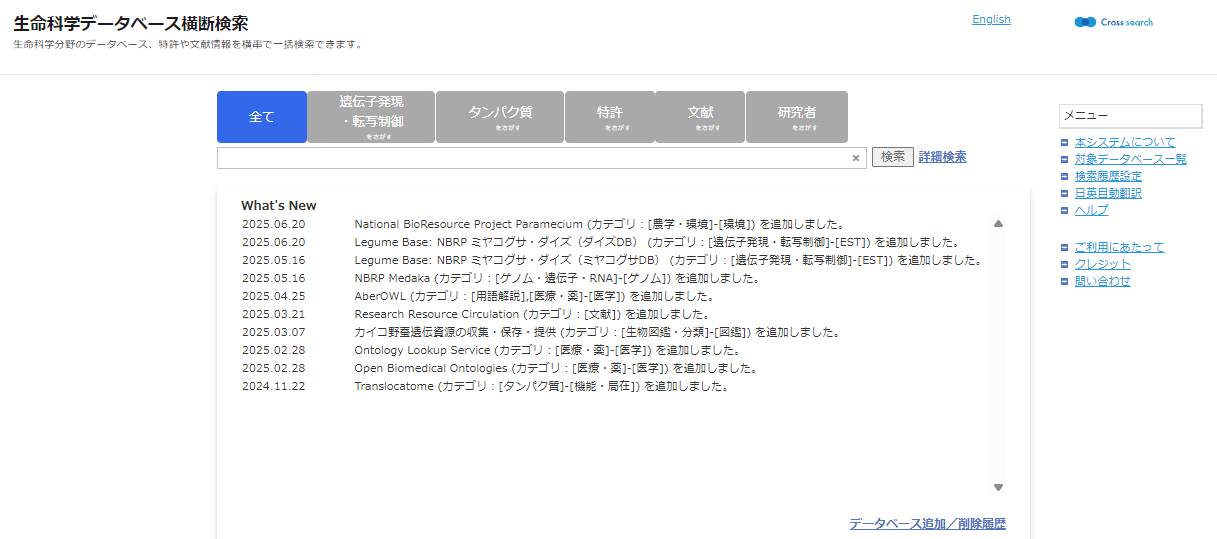Image resolution: width=1217 pixels, height=539 pixels.
Task: Open the ヘルプ link in the menu
Action: click(1091, 210)
